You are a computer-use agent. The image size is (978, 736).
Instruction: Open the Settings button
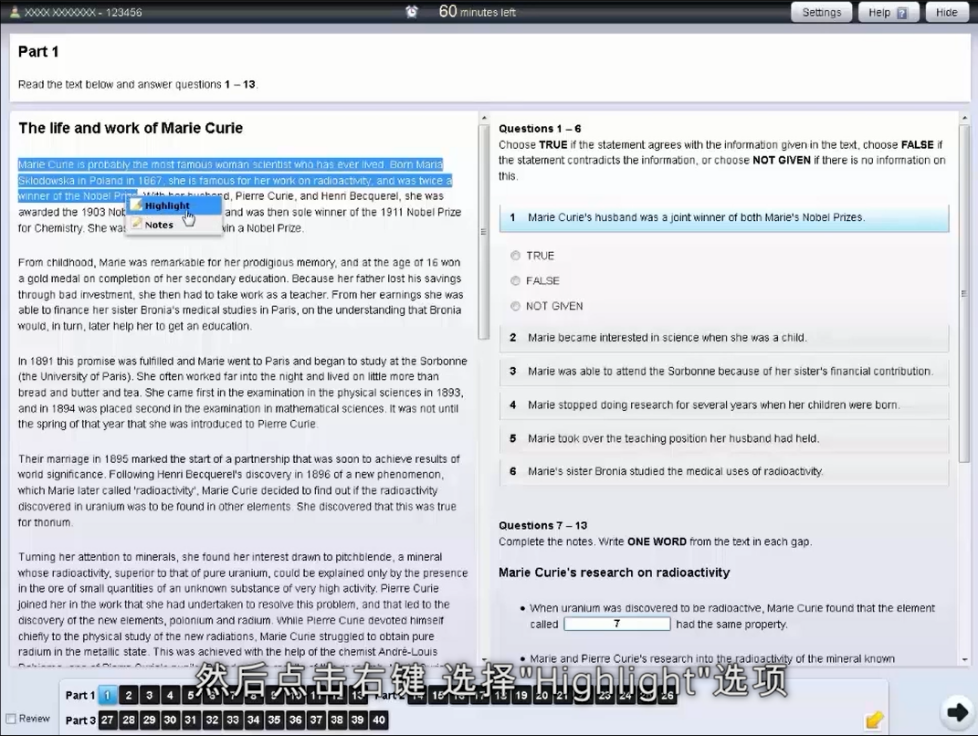821,12
